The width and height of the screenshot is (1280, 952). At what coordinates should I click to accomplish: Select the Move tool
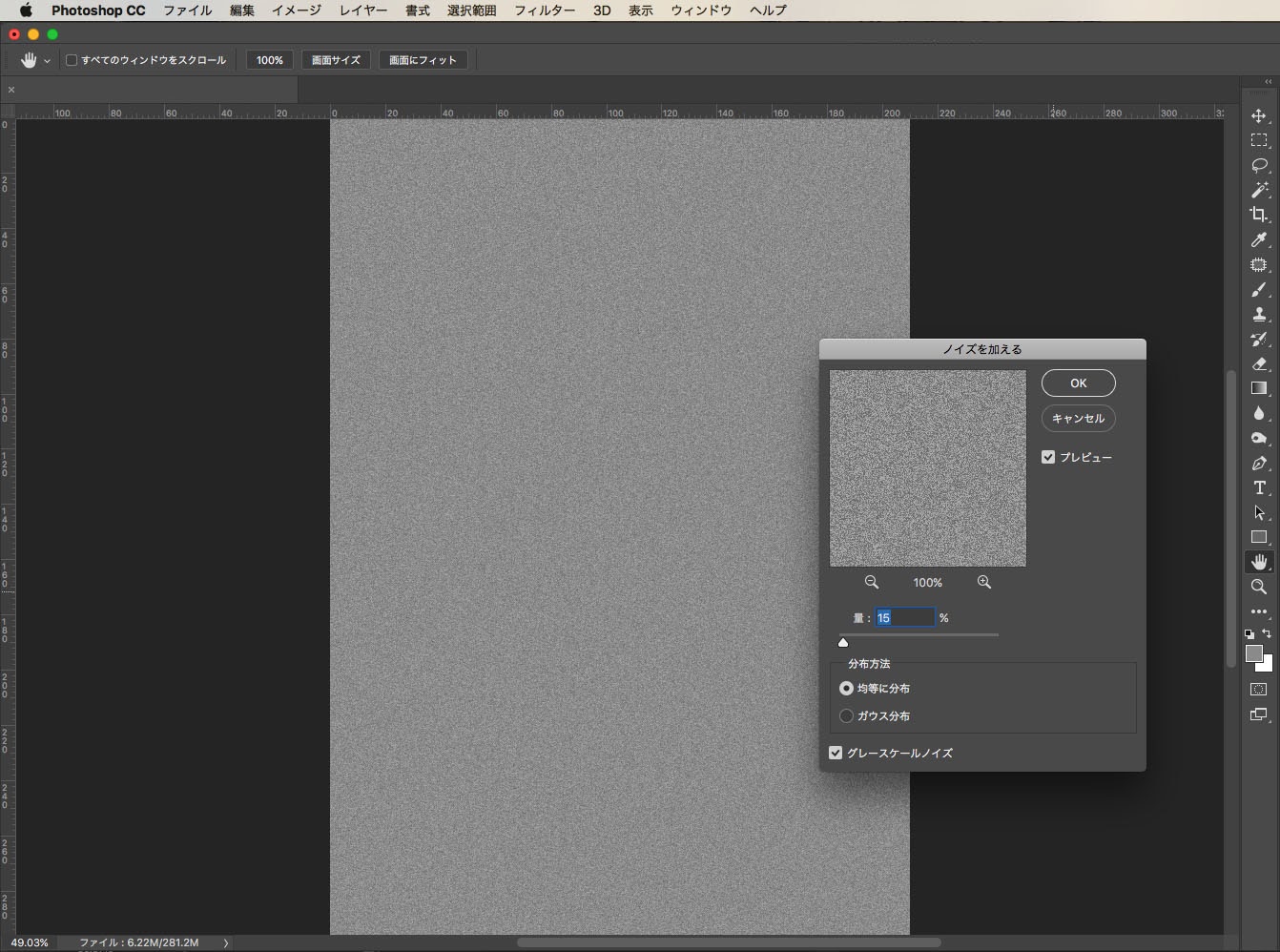point(1259,115)
